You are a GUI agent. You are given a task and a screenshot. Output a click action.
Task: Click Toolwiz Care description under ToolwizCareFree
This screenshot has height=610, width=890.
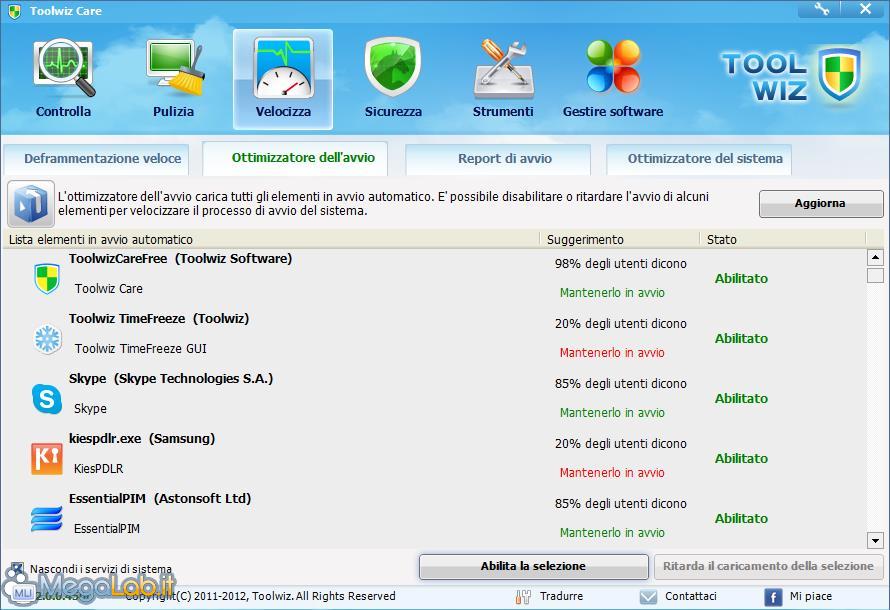click(108, 289)
